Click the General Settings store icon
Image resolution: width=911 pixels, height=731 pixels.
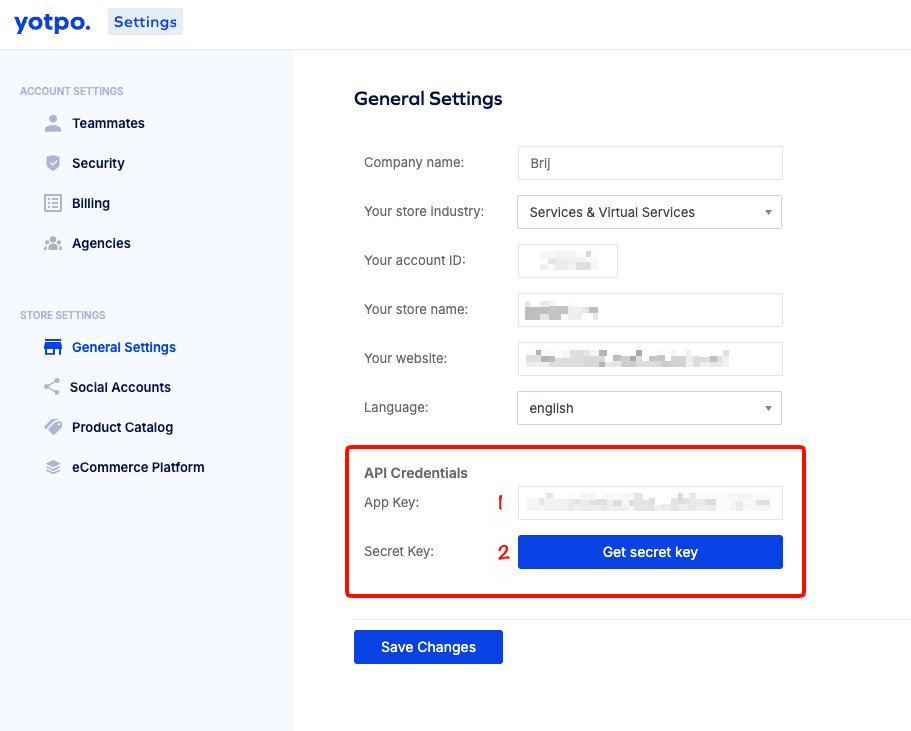click(53, 347)
